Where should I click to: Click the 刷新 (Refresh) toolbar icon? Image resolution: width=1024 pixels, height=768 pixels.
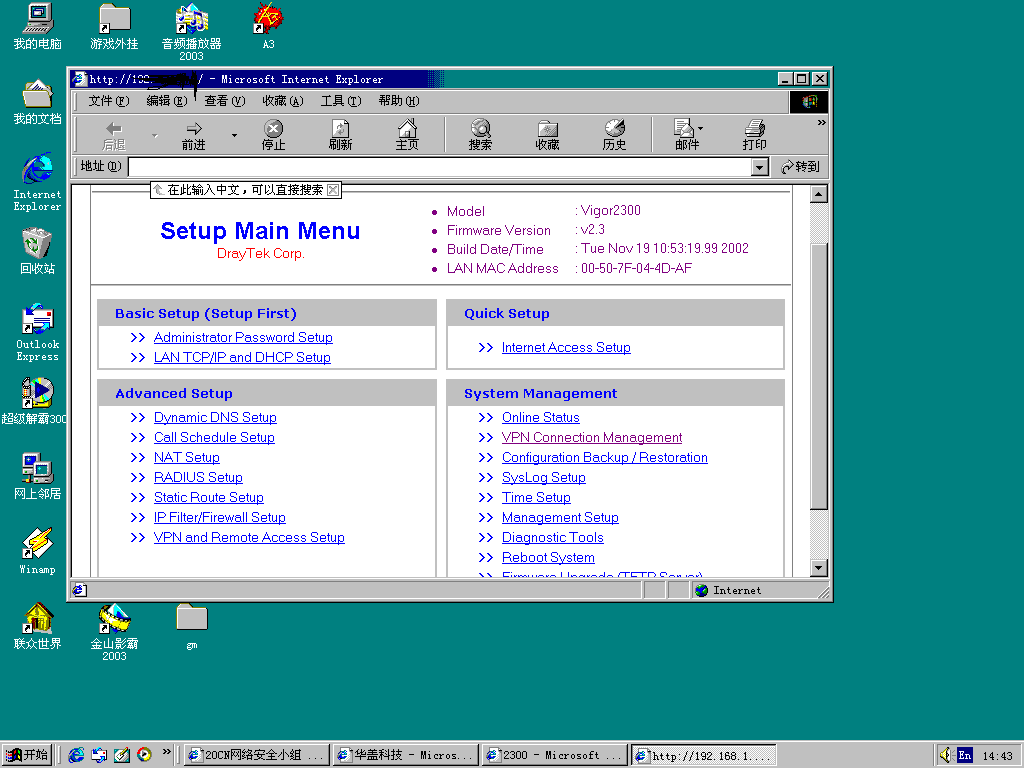click(x=340, y=136)
